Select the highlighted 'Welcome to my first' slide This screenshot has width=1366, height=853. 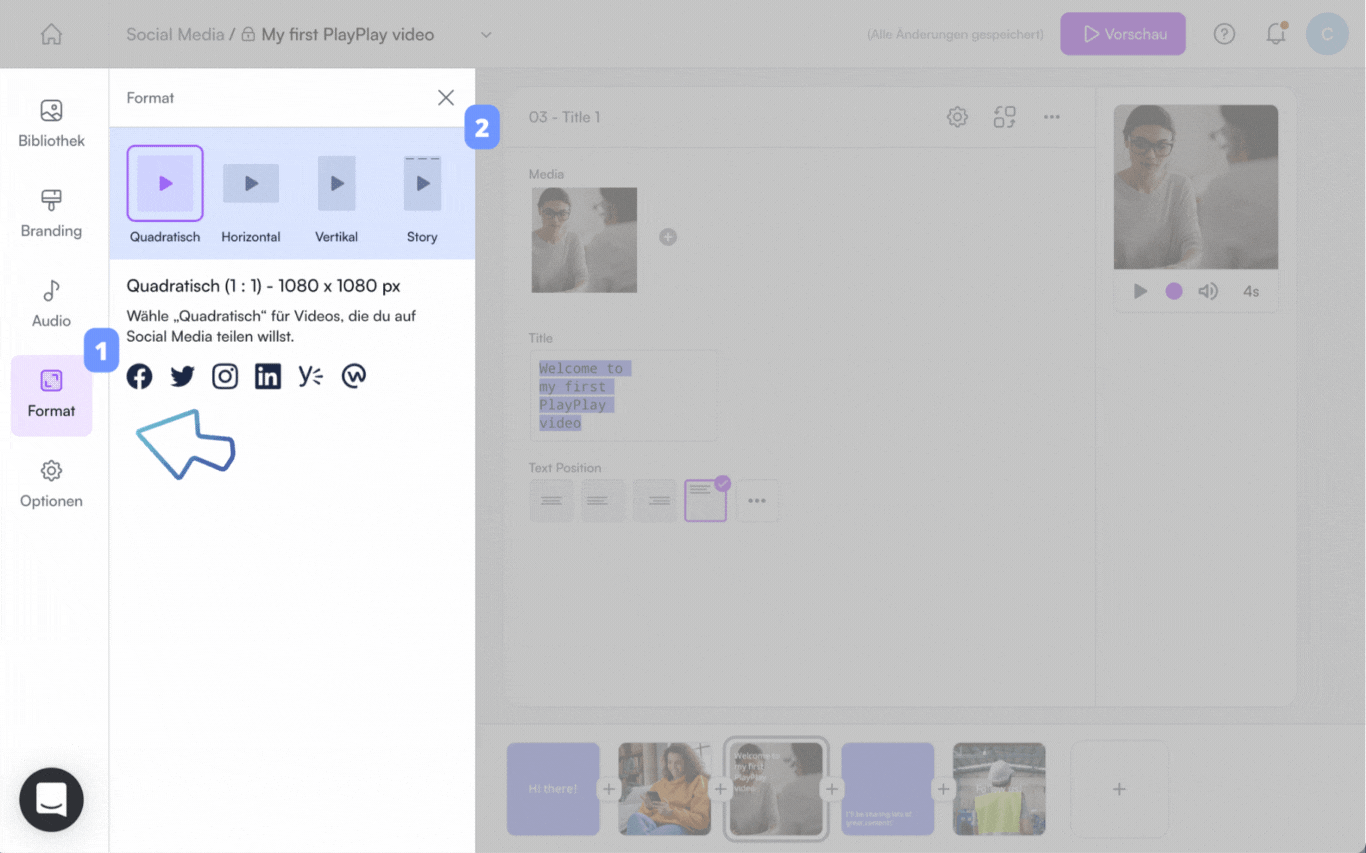(x=776, y=789)
